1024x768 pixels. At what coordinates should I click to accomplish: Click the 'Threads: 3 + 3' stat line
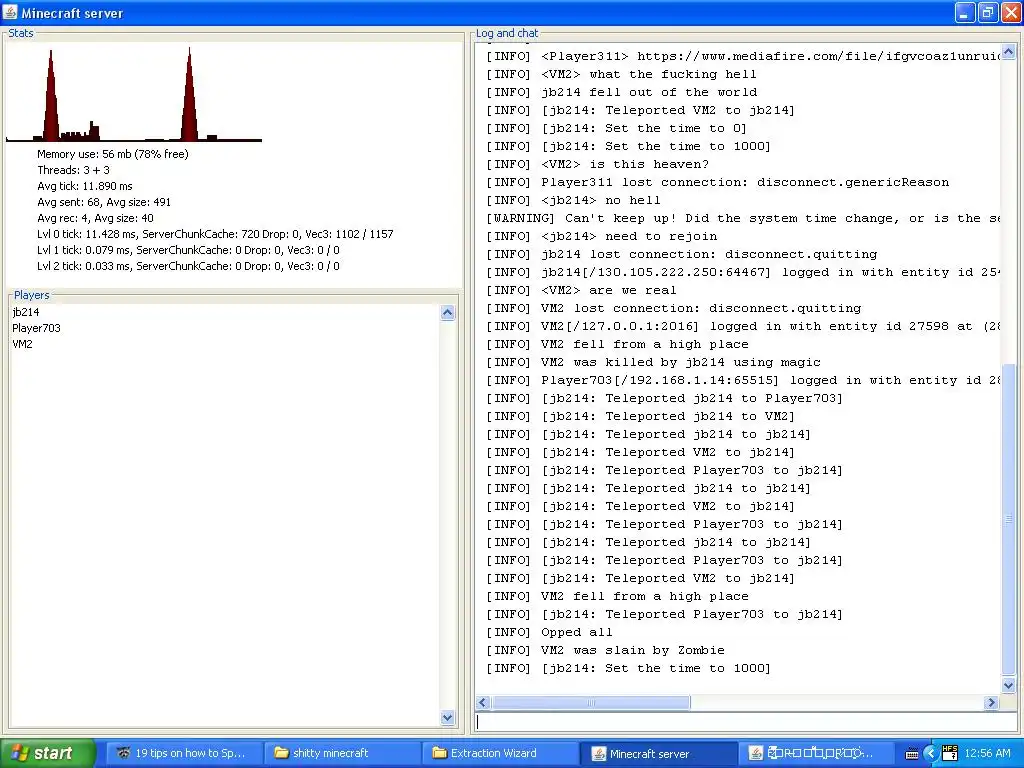73,170
